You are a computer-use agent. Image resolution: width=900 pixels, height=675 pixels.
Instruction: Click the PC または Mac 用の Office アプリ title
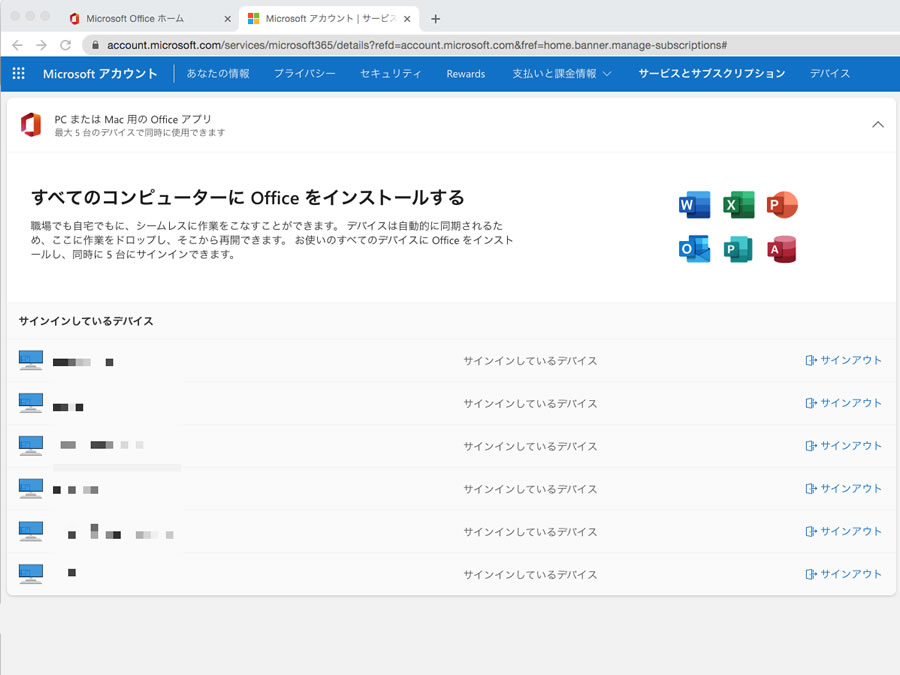(x=133, y=119)
